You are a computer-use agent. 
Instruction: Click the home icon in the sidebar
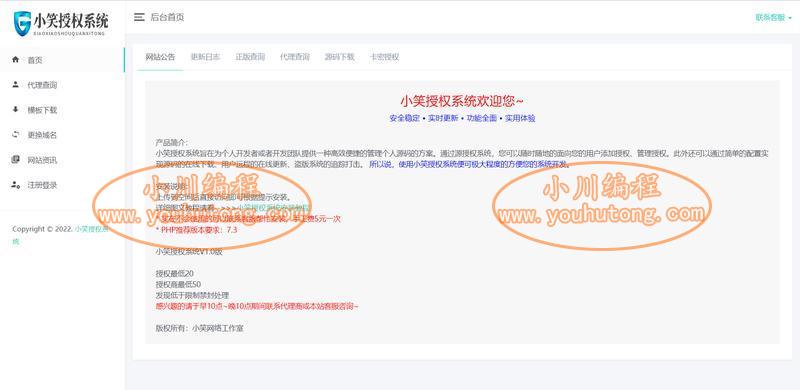point(15,60)
